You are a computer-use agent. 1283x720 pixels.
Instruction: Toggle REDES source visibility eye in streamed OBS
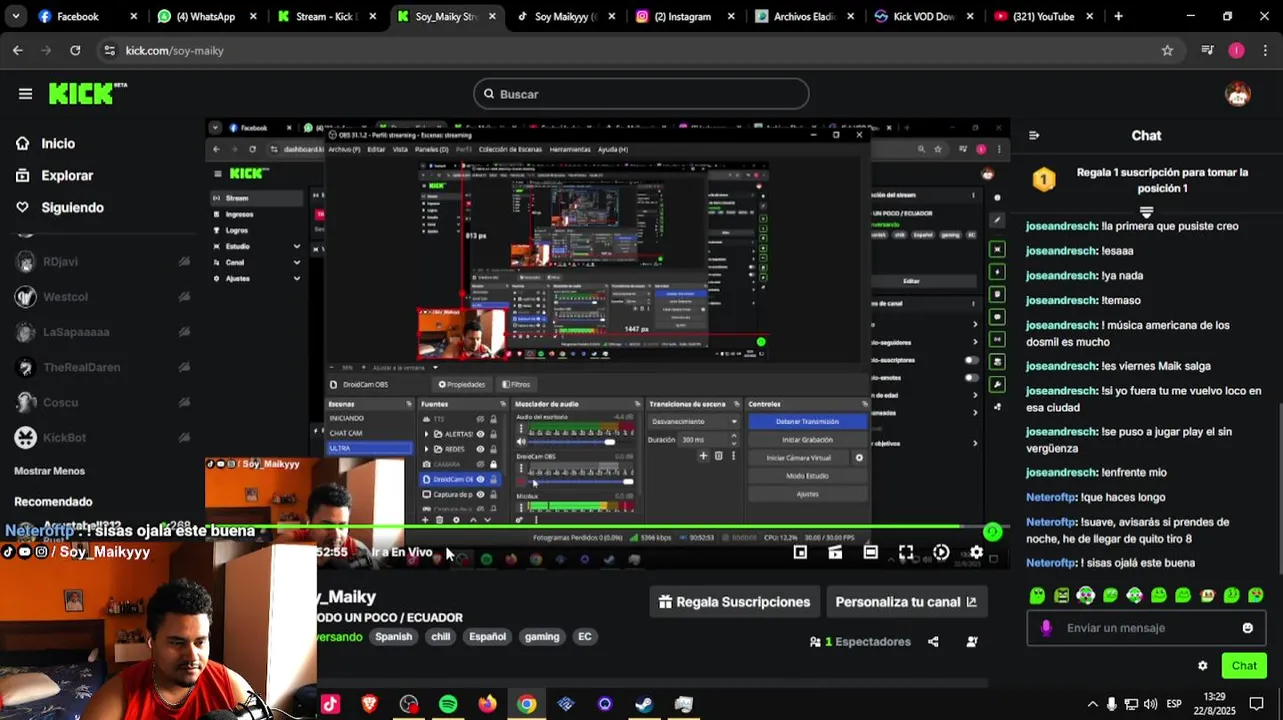(480, 449)
